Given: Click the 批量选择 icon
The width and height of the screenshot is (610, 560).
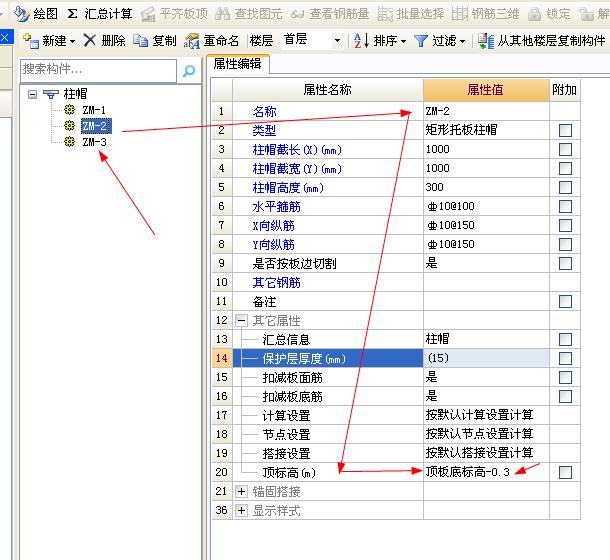Looking at the screenshot, I should click(x=385, y=14).
